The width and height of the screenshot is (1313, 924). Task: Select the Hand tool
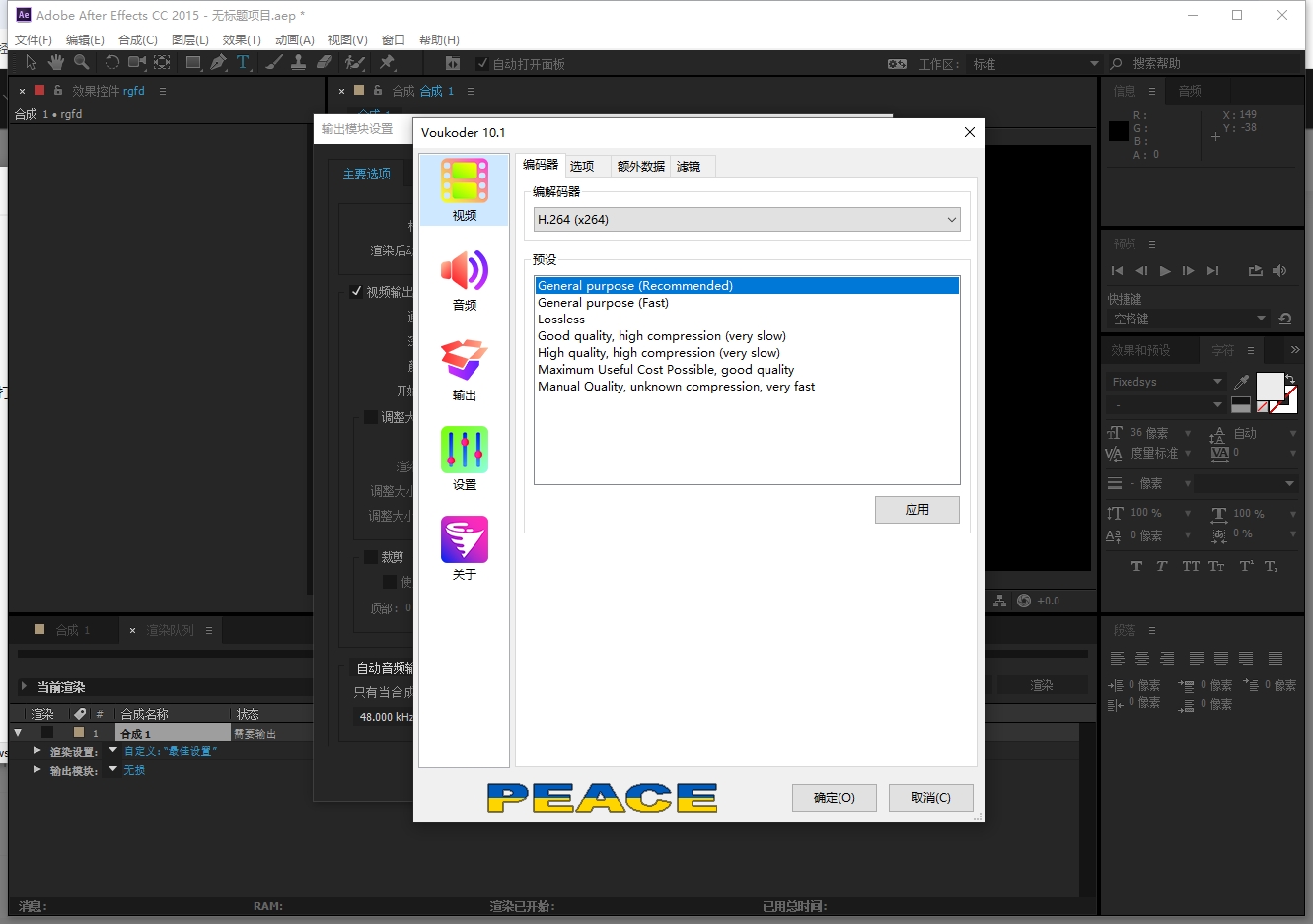coord(56,62)
